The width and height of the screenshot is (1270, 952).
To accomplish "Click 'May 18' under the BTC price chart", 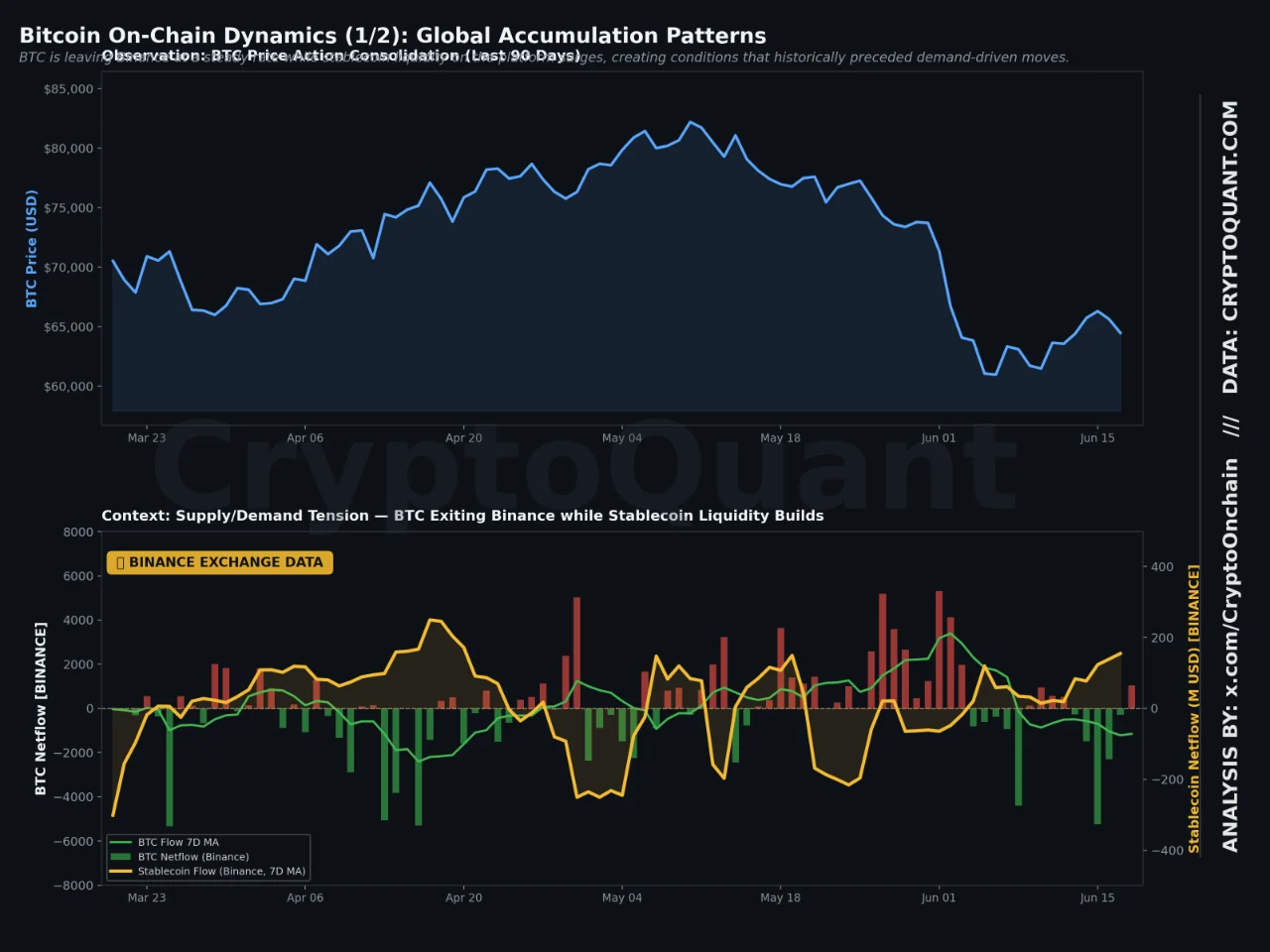I will pos(780,438).
